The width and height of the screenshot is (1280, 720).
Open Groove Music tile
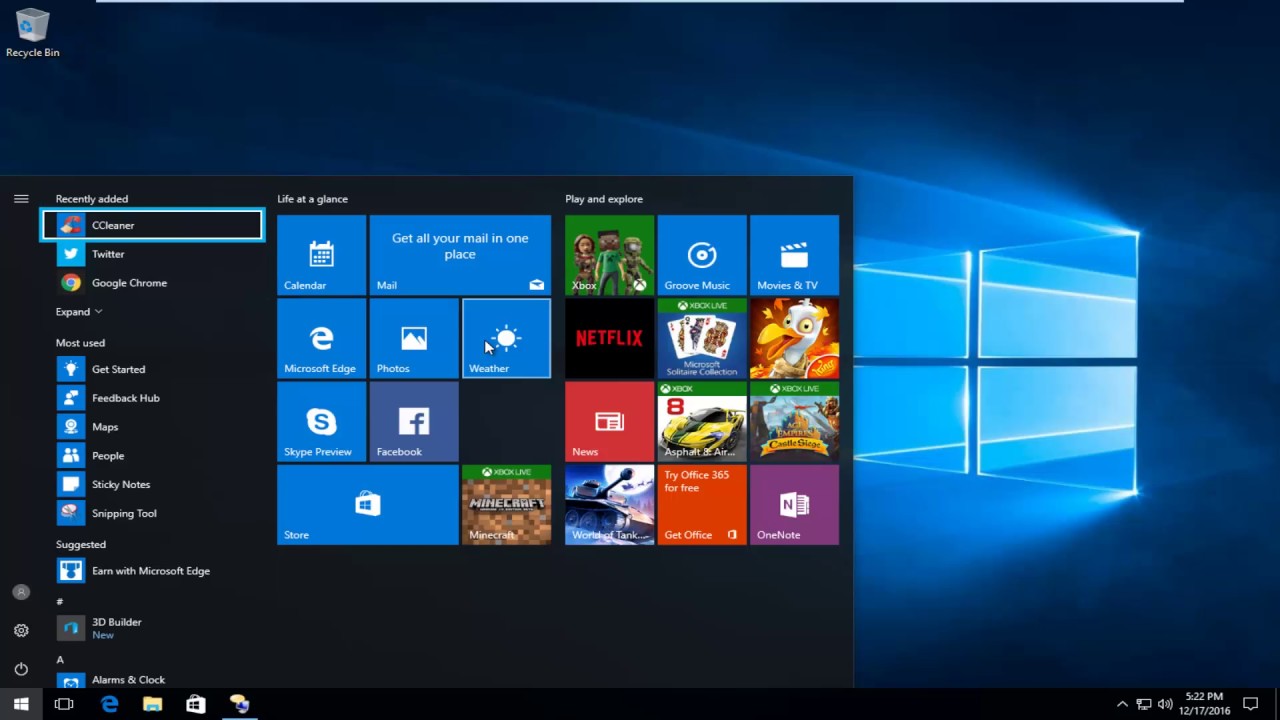coord(702,255)
